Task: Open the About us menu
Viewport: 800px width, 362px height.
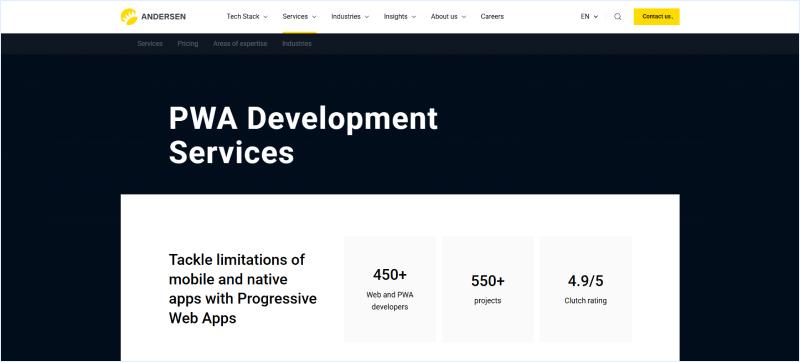Action: point(448,16)
